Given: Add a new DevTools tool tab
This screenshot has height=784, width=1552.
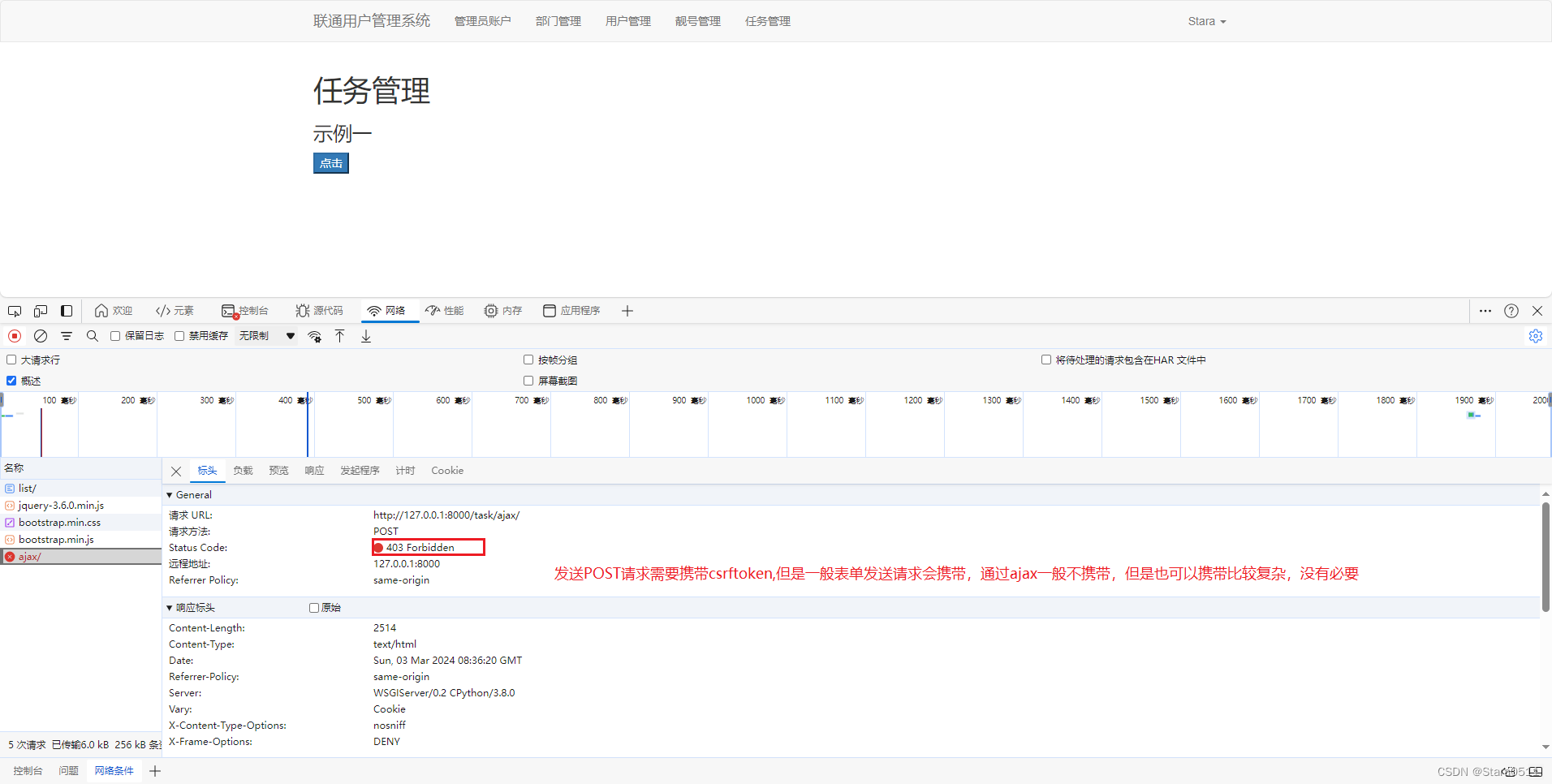Looking at the screenshot, I should pos(627,311).
